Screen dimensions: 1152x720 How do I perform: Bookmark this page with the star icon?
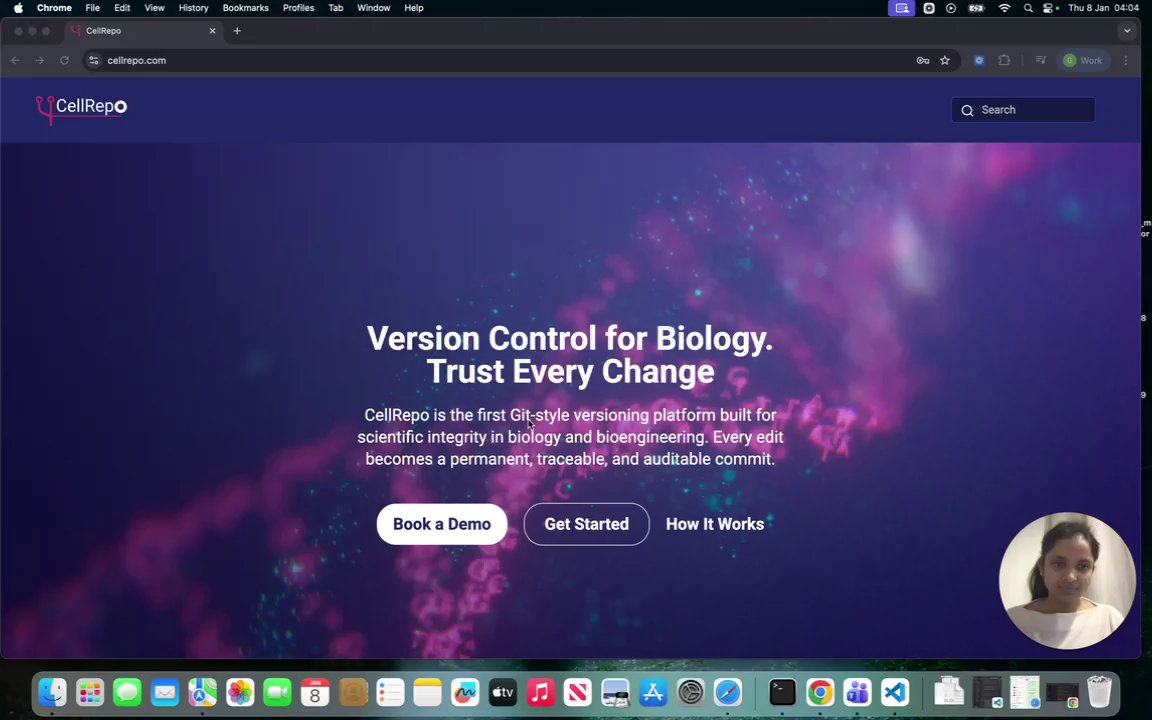point(945,60)
